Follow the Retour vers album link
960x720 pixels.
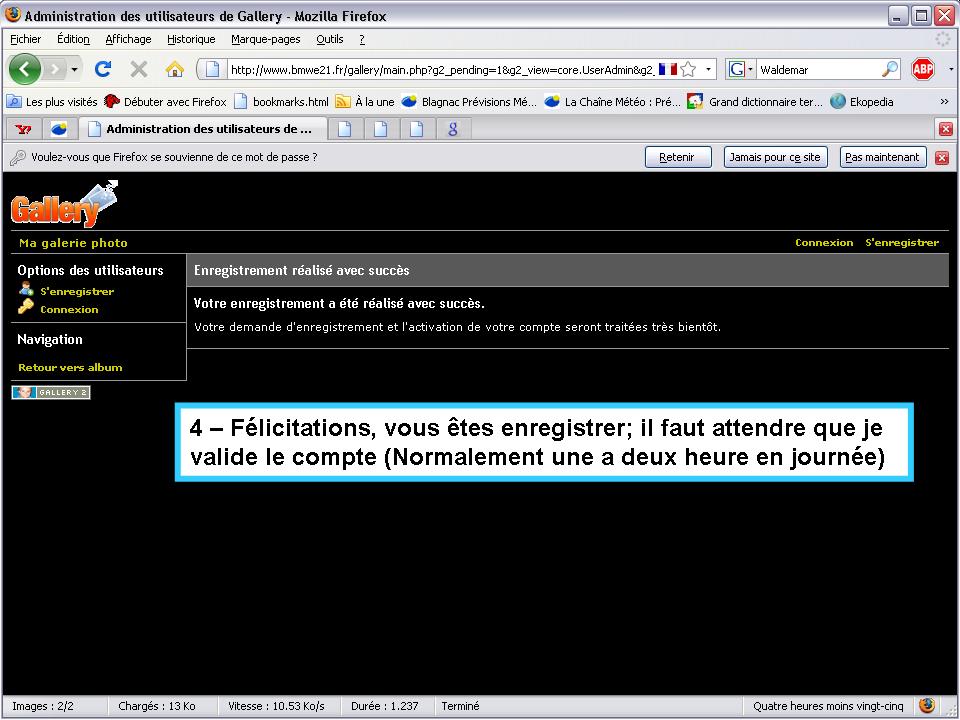click(x=70, y=367)
